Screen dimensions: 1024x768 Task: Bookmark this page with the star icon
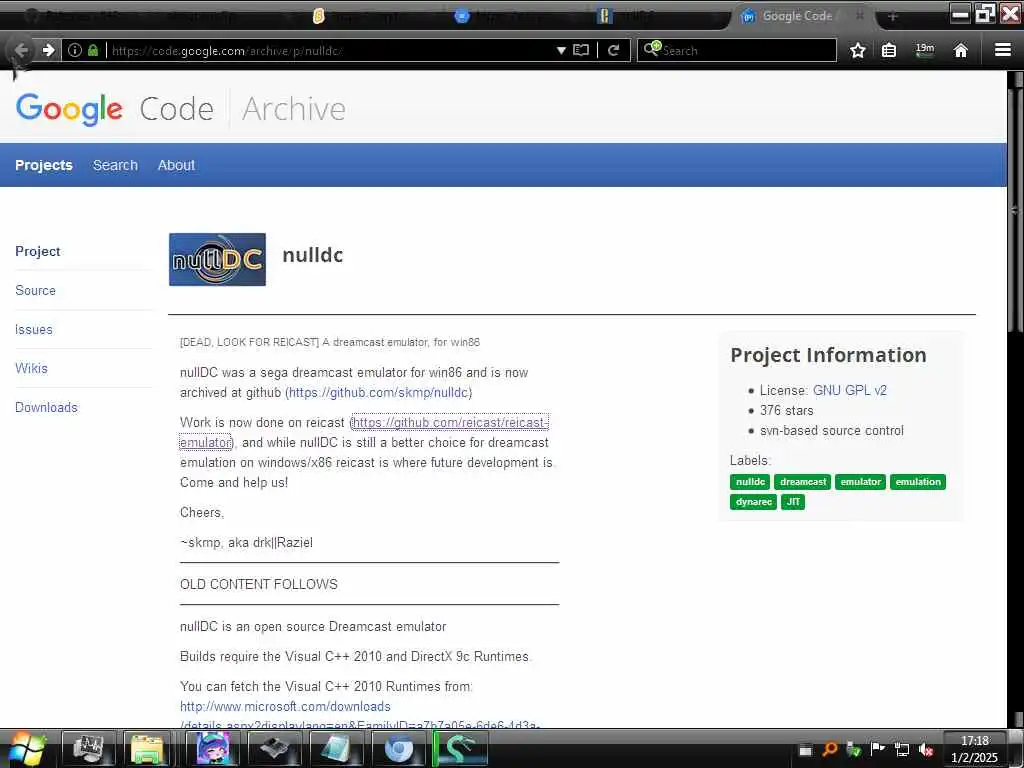[857, 50]
